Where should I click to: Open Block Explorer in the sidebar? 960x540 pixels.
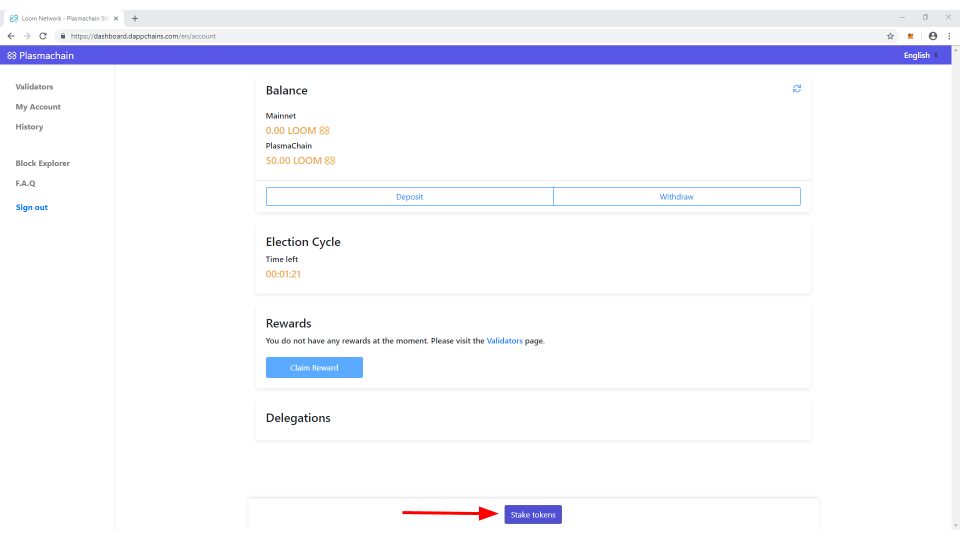[x=43, y=163]
